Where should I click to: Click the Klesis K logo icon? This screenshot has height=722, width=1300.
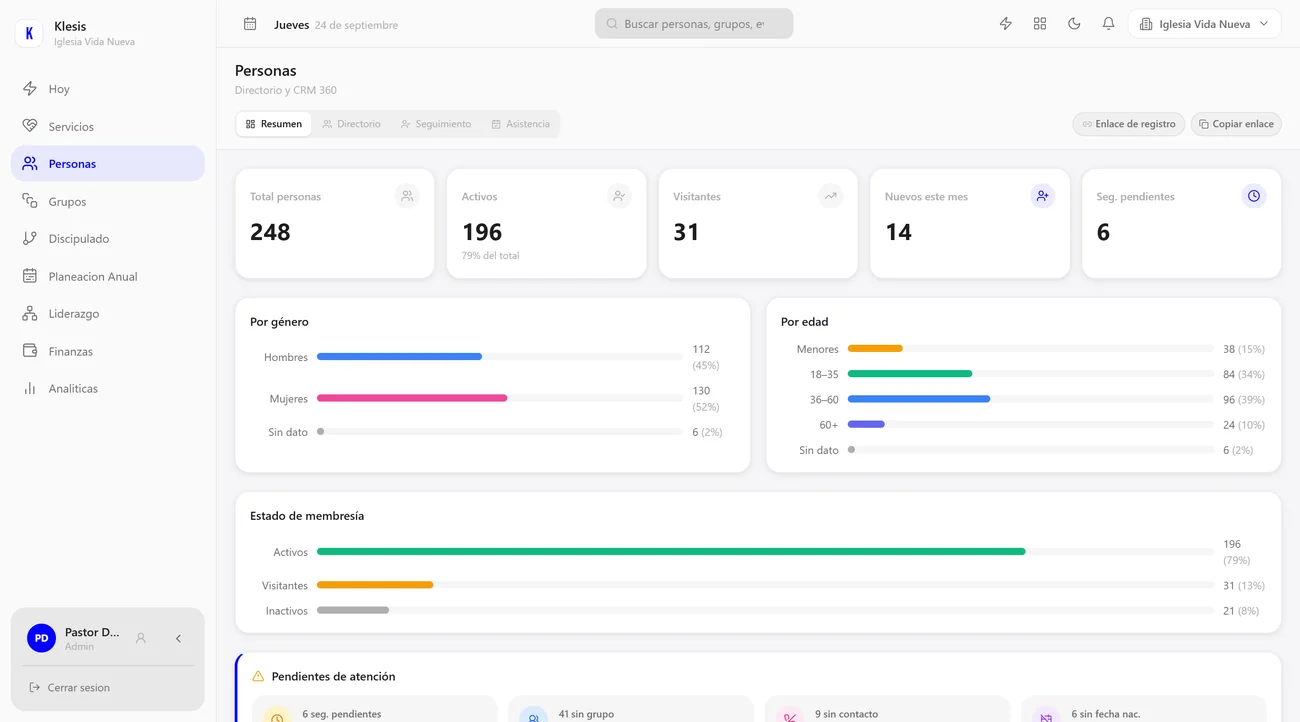[x=29, y=33]
